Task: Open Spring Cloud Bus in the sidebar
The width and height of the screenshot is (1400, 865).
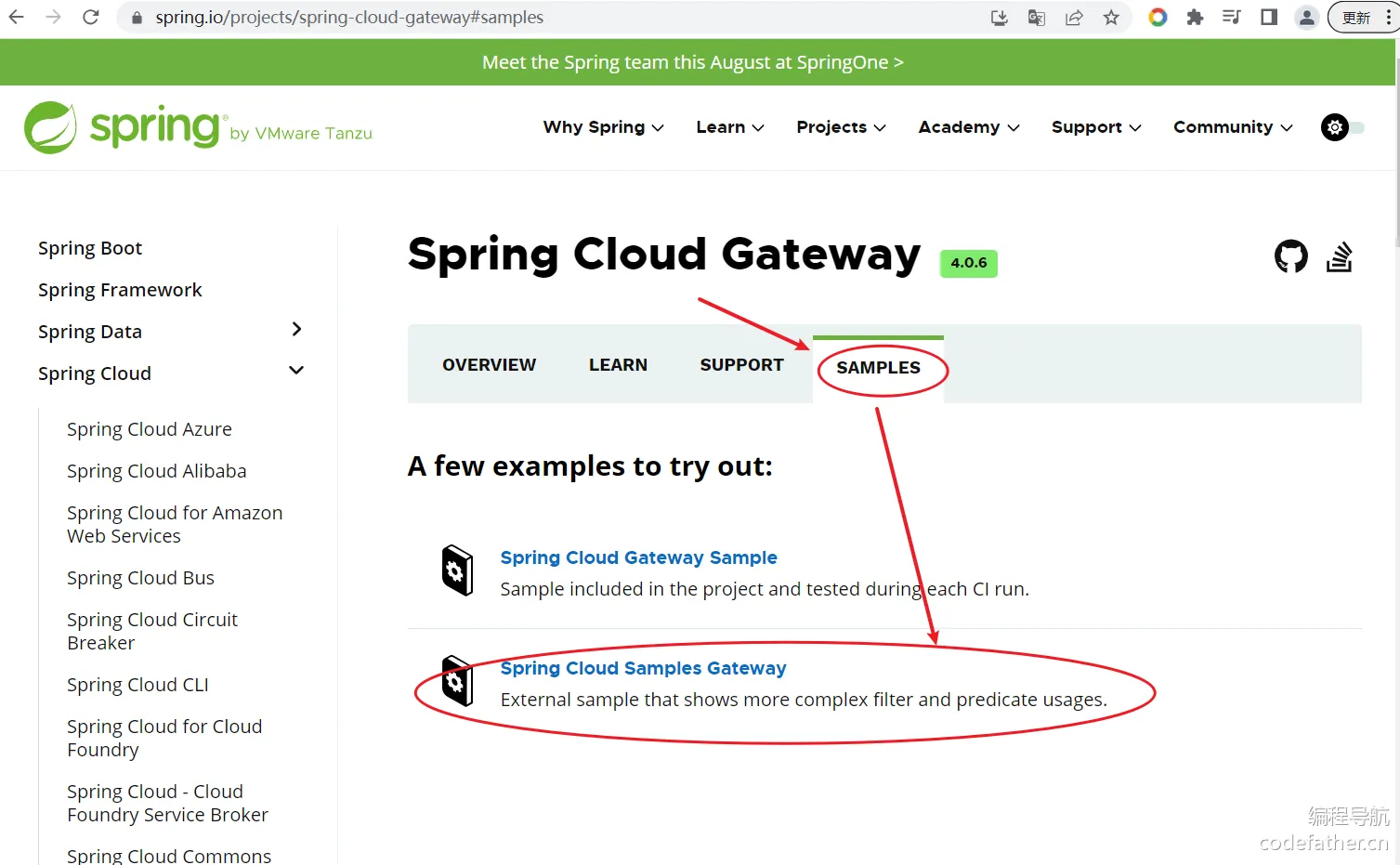Action: click(140, 578)
